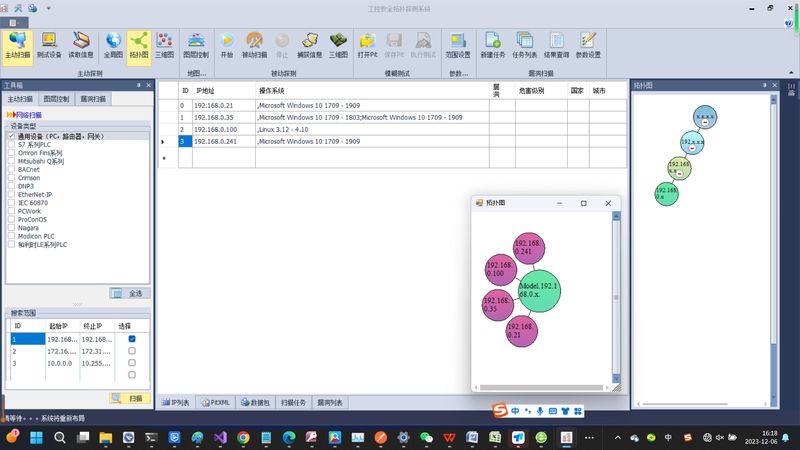Click the 扫描 scan button
This screenshot has height=450, width=800.
[x=130, y=398]
